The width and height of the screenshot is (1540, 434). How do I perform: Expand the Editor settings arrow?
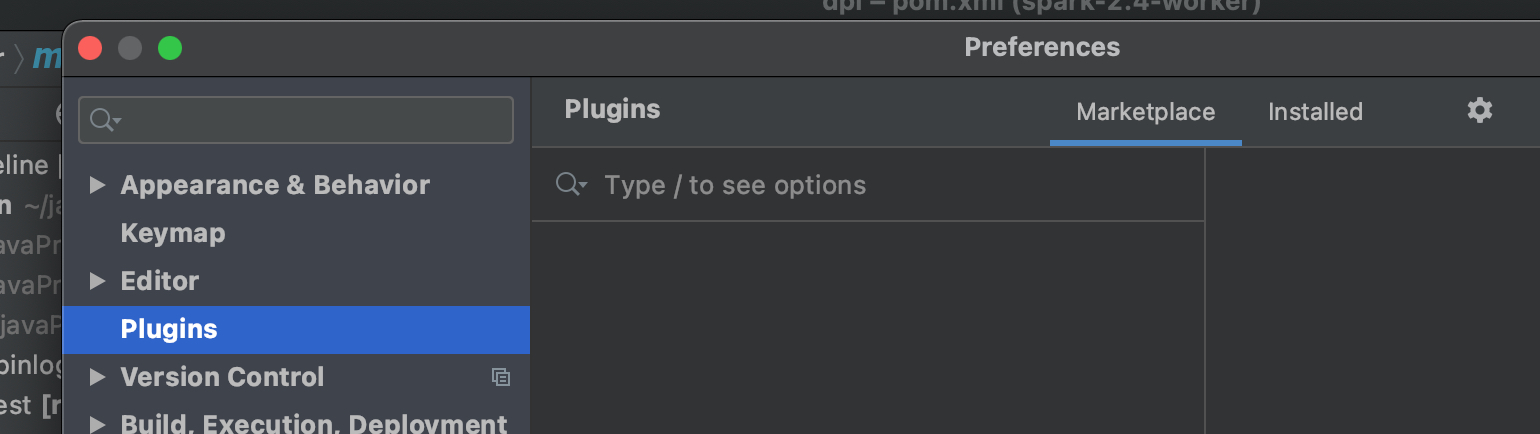(x=97, y=281)
